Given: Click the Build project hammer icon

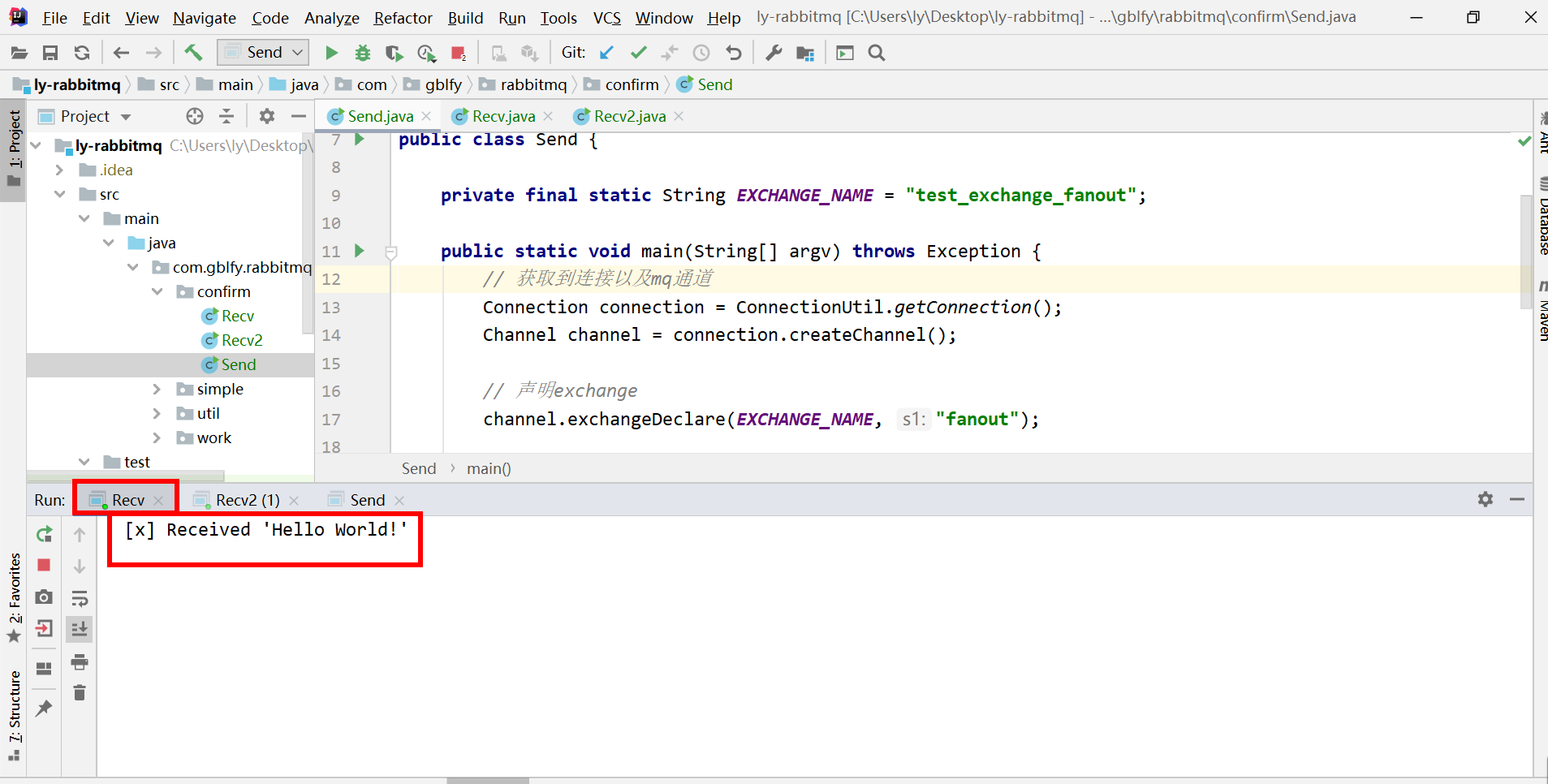Looking at the screenshot, I should pyautogui.click(x=193, y=53).
